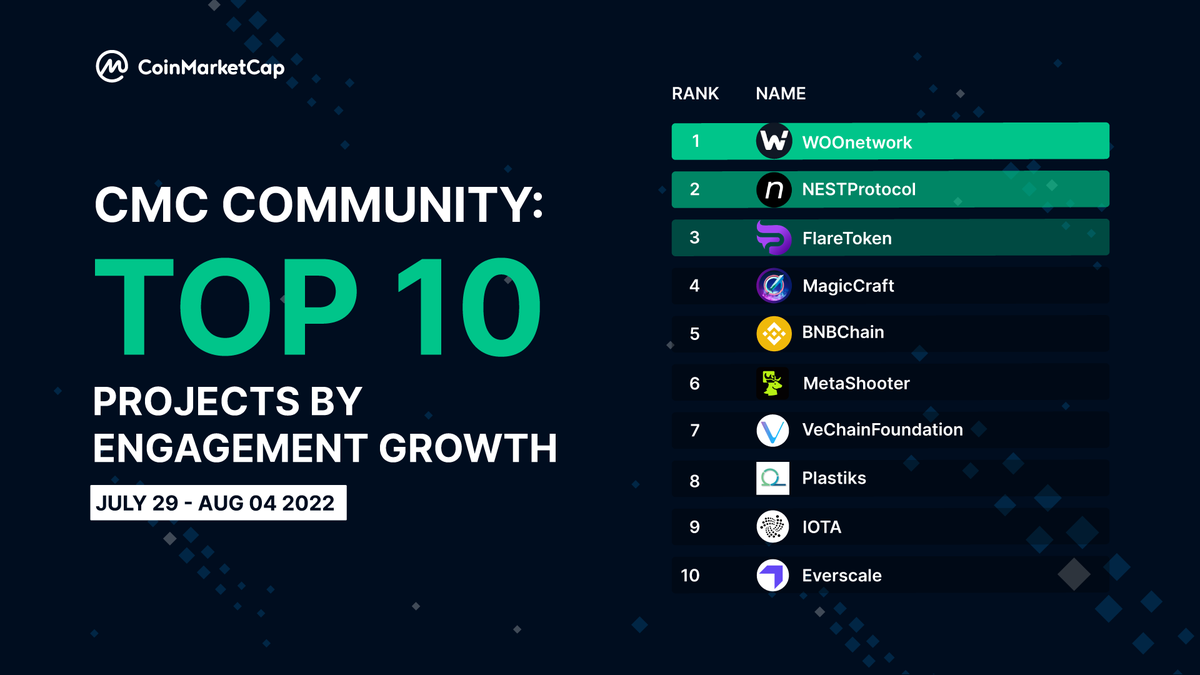The height and width of the screenshot is (675, 1200).
Task: Click the large TOP 10 title
Action: pos(317,306)
